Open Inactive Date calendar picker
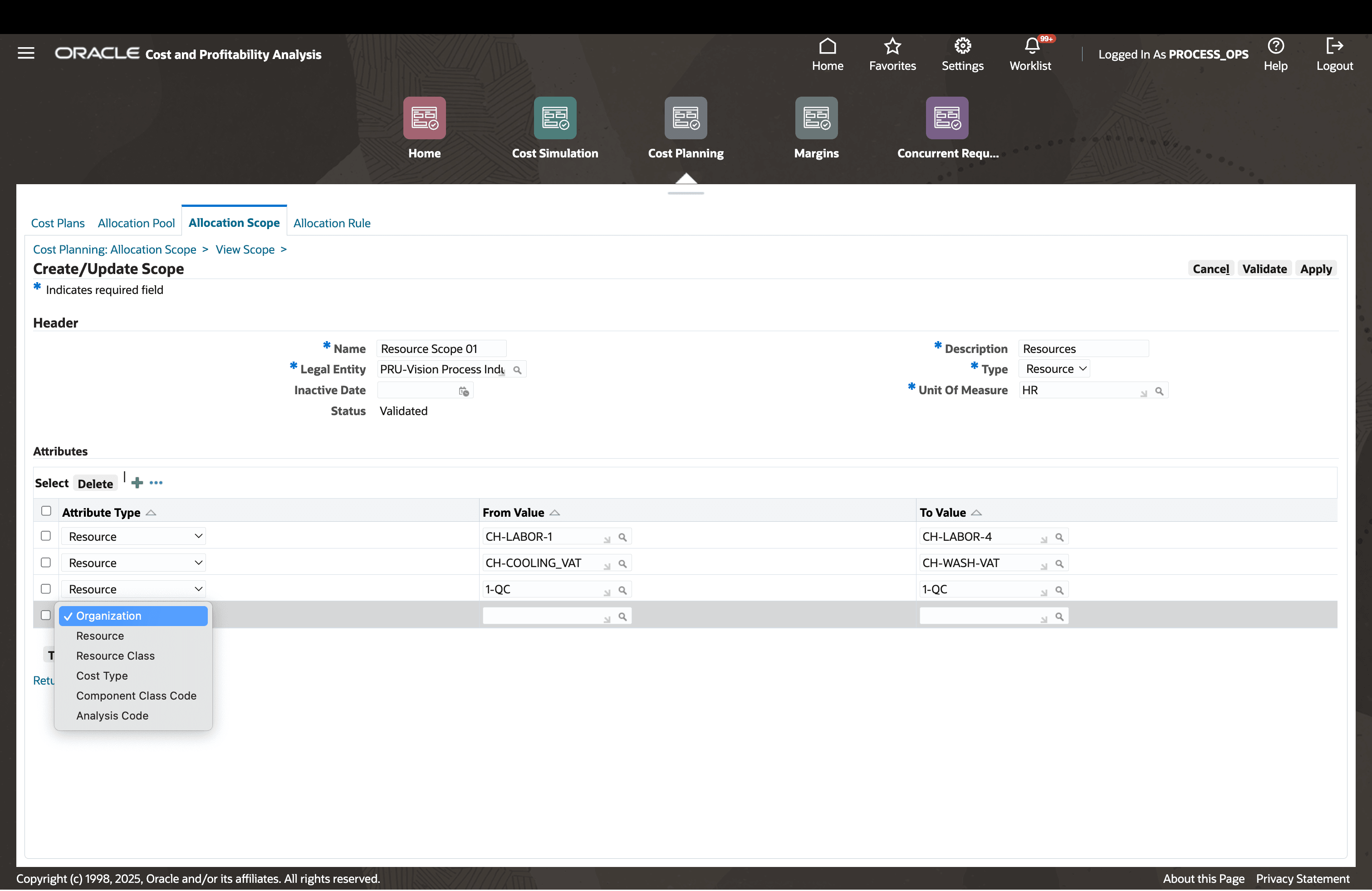 coord(464,392)
